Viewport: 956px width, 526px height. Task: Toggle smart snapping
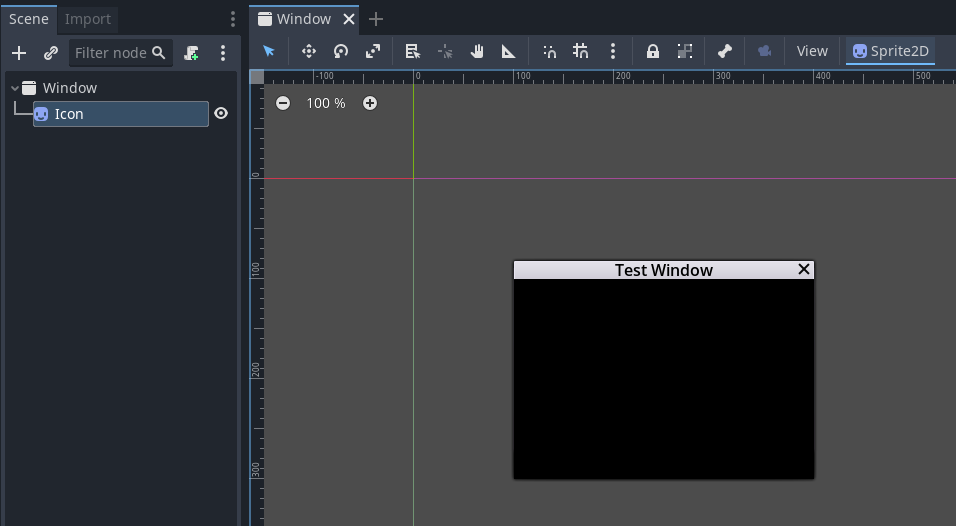pyautogui.click(x=549, y=51)
